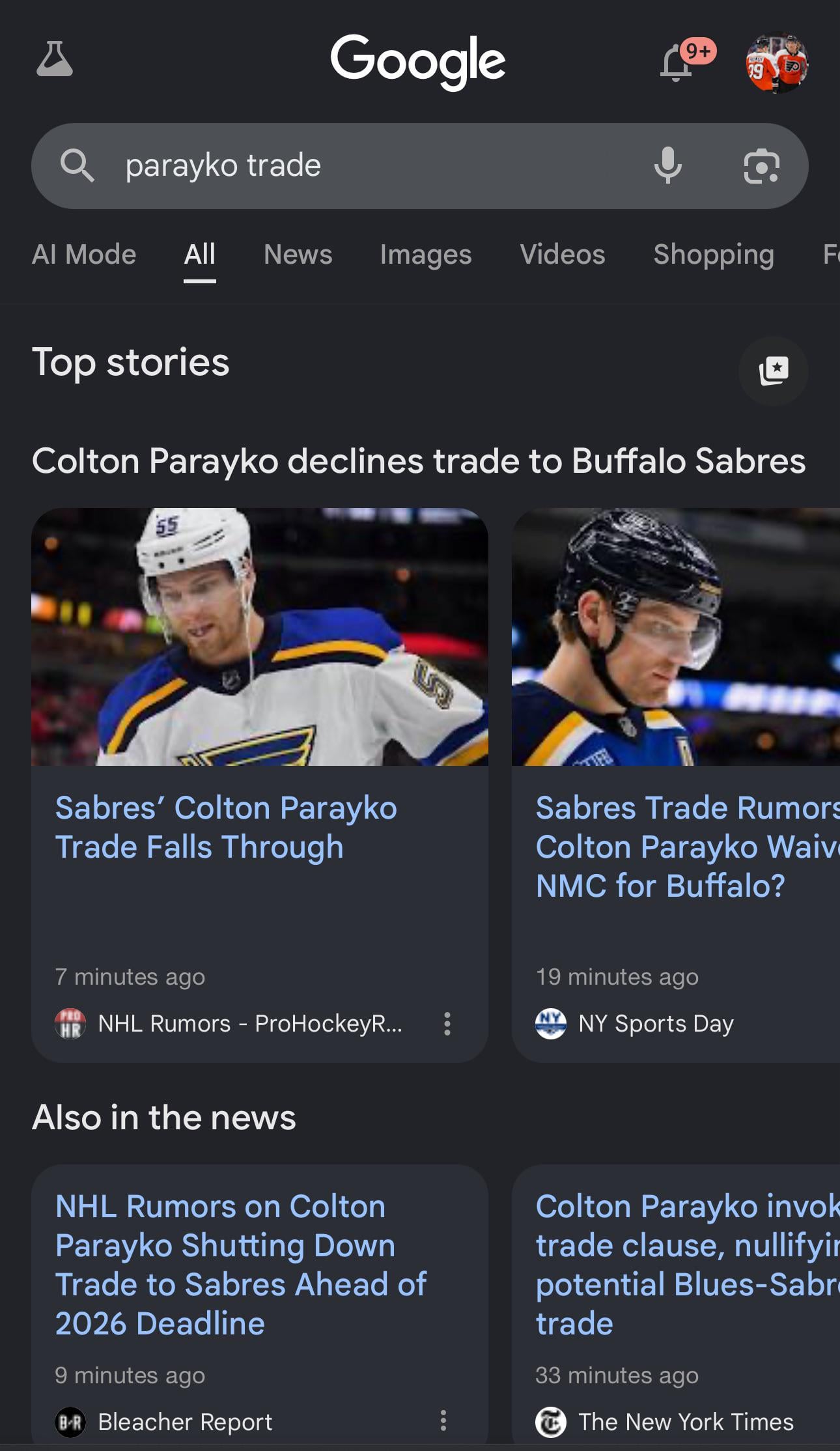
Task: Switch to AI Mode tab
Action: (x=84, y=255)
